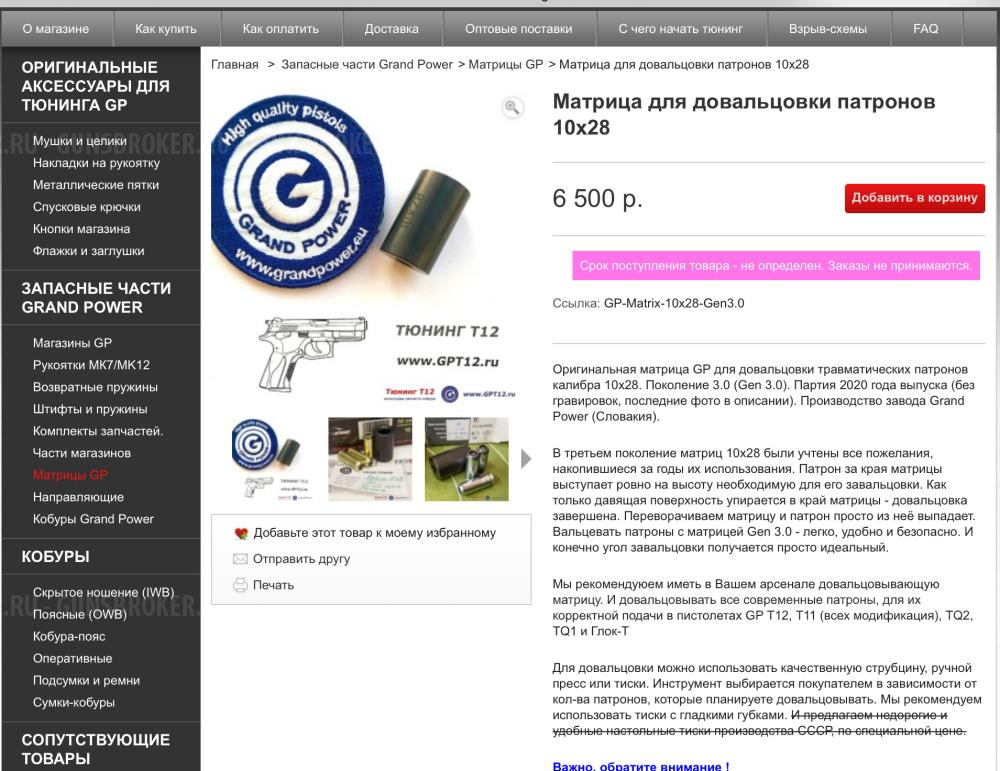Click the heart favorites icon

(x=240, y=533)
